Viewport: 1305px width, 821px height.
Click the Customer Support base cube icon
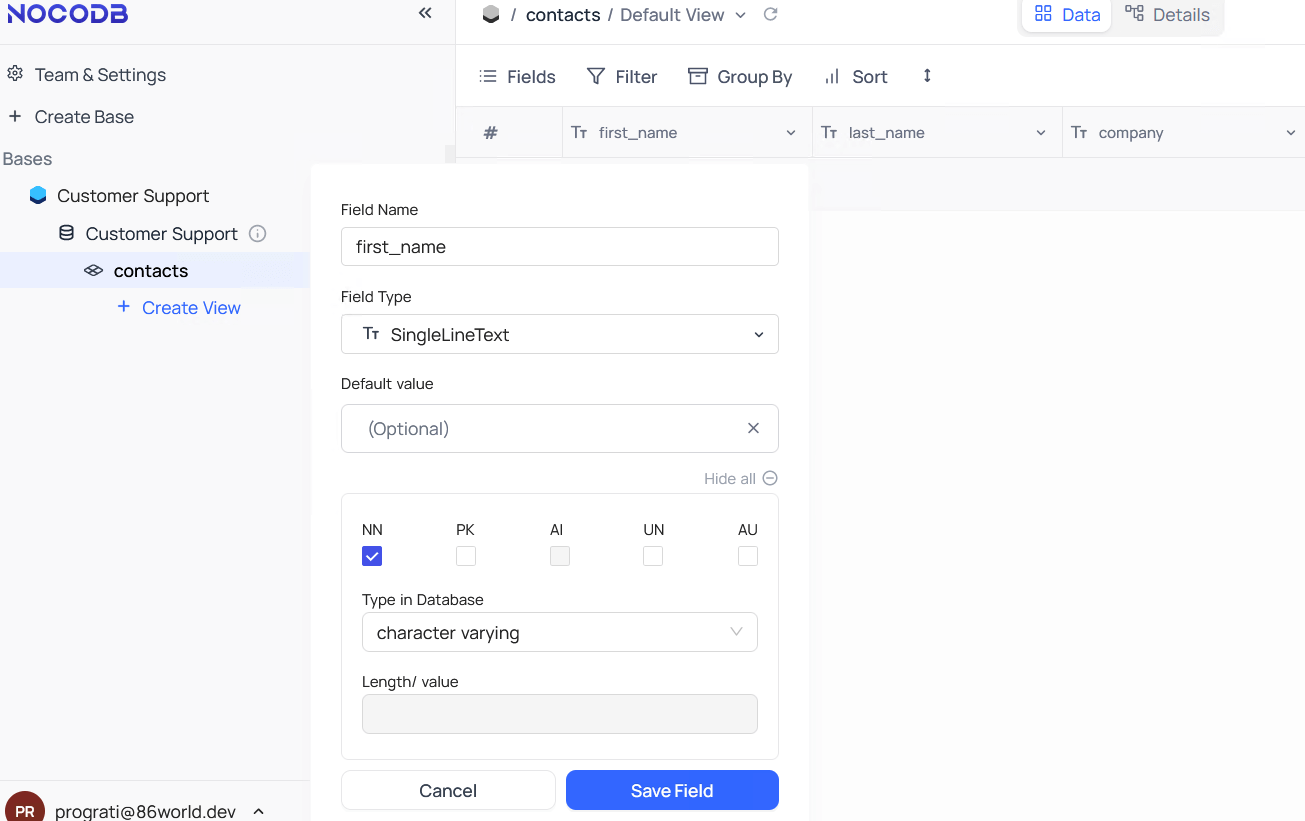(38, 196)
